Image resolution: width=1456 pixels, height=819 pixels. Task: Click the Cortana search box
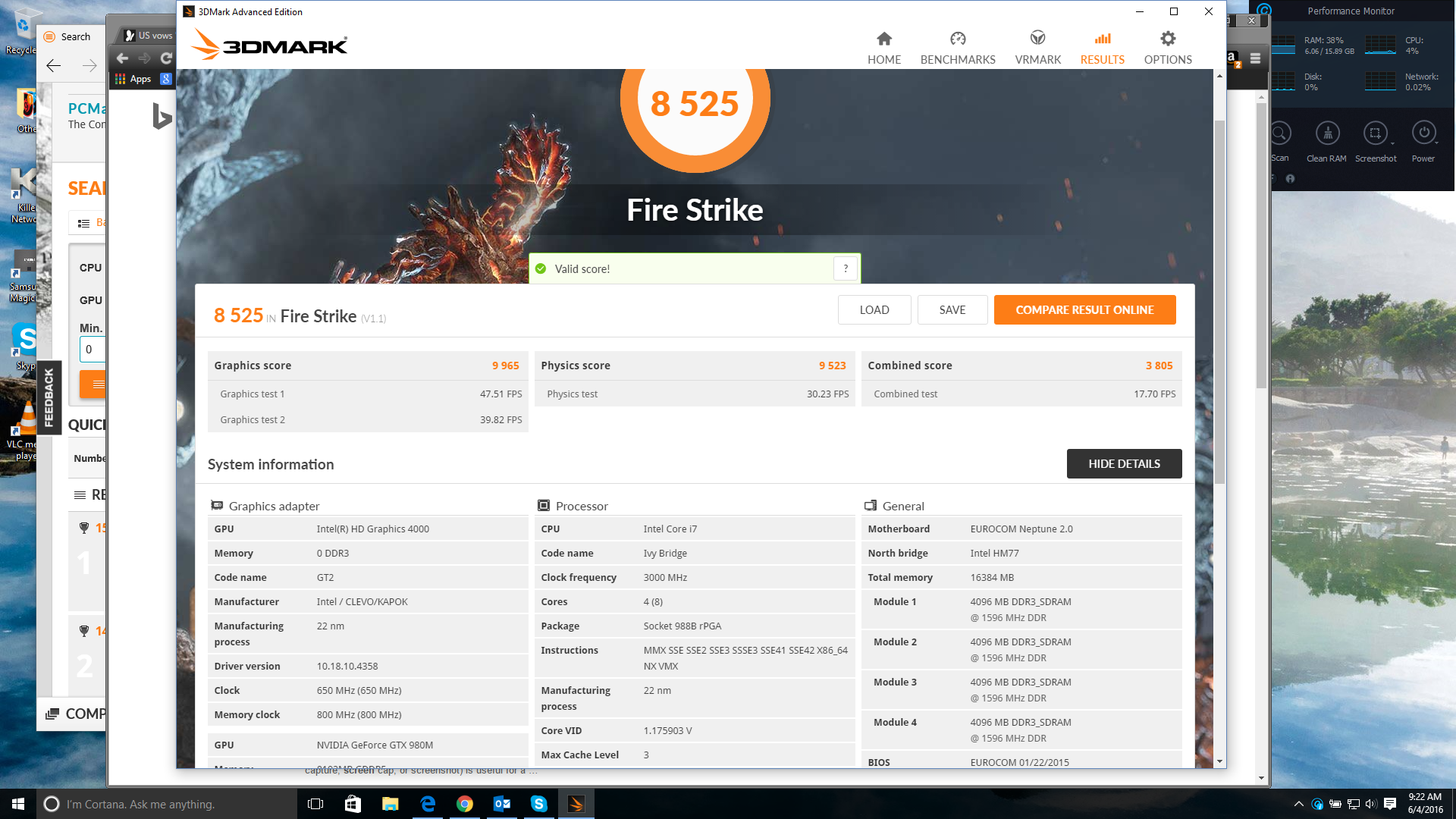(167, 804)
